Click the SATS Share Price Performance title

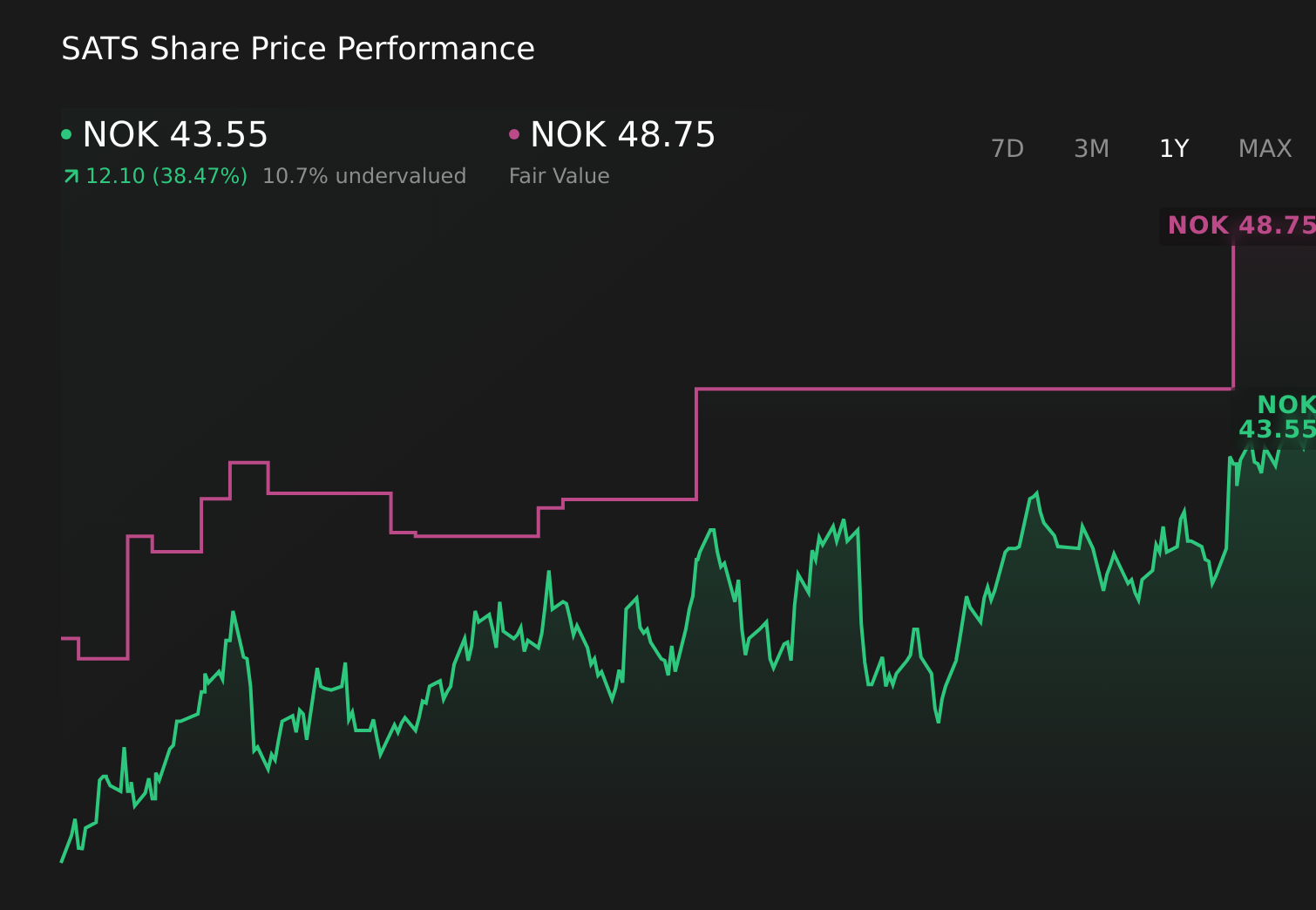tap(298, 49)
